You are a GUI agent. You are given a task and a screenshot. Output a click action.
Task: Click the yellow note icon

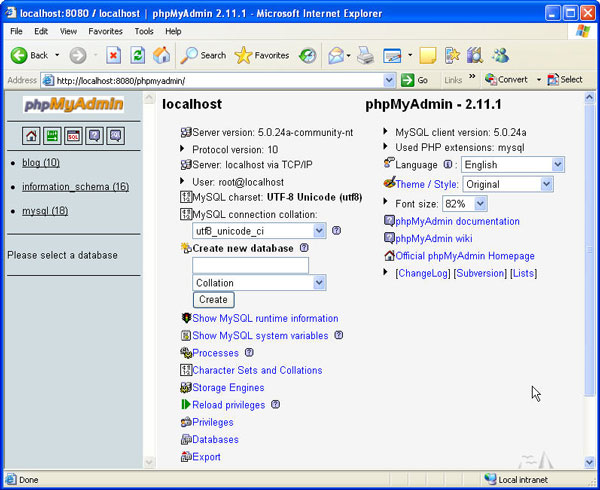click(428, 55)
